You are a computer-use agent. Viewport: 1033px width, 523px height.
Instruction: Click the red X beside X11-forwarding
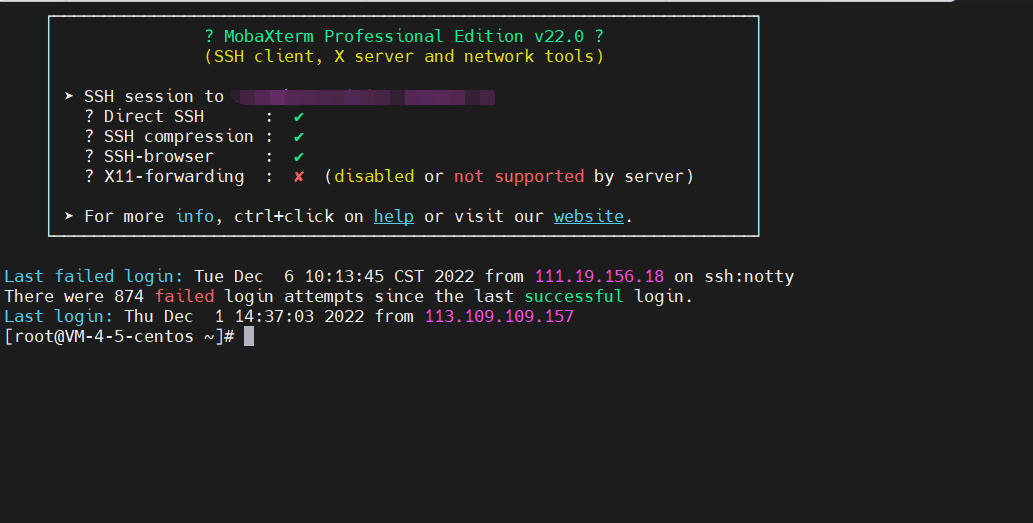298,177
